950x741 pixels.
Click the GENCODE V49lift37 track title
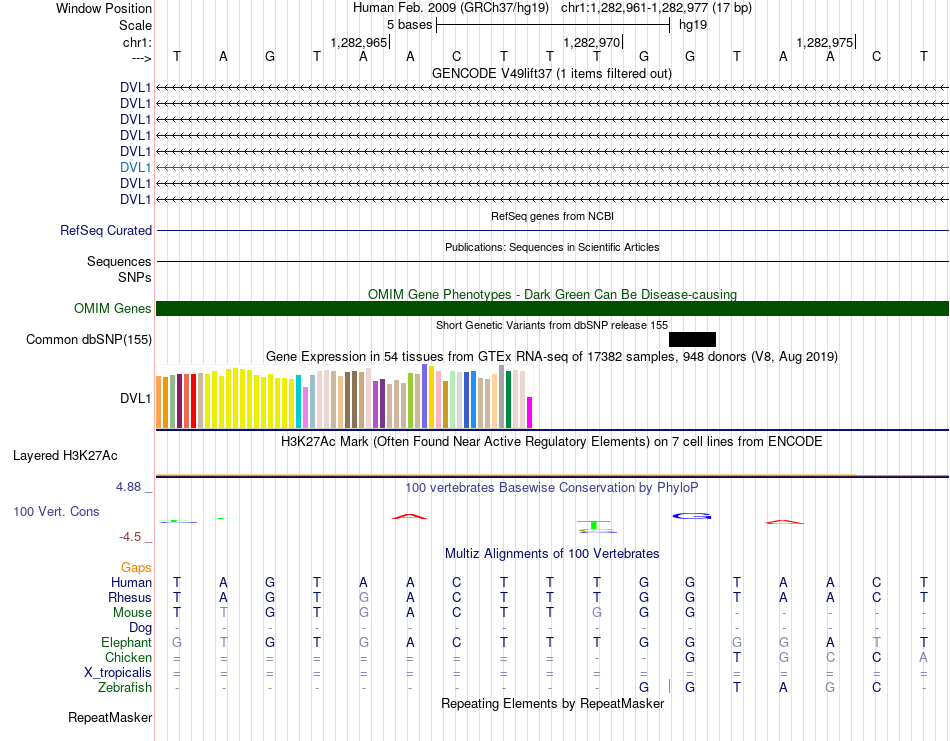click(x=551, y=74)
